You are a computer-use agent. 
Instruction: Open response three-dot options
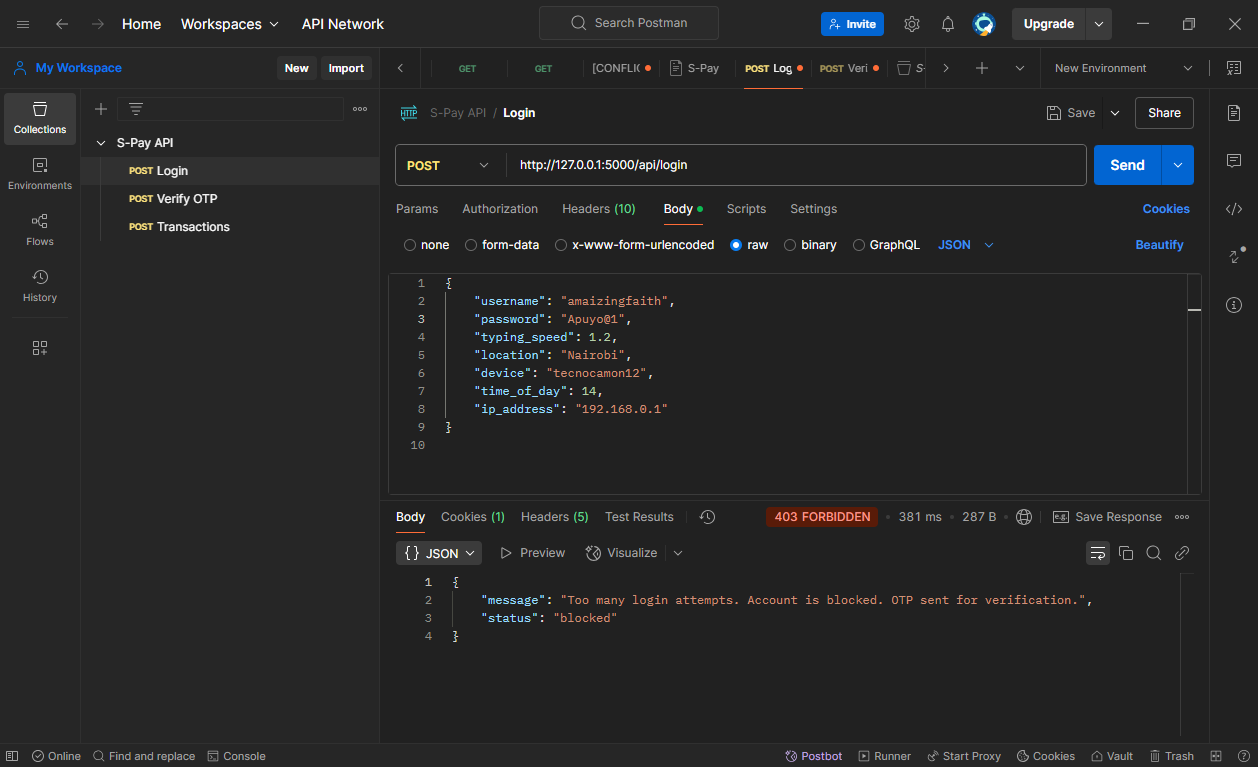1182,517
